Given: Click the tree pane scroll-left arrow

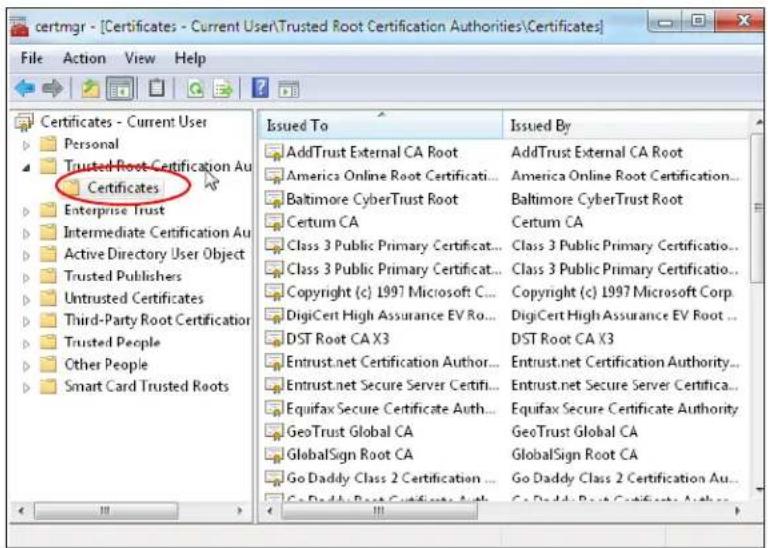Looking at the screenshot, I should [21, 511].
